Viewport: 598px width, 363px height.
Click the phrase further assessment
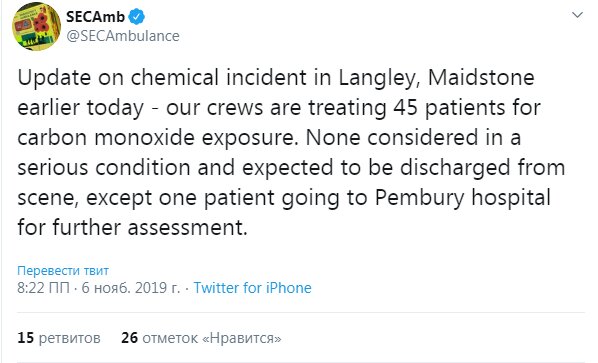[x=150, y=228]
